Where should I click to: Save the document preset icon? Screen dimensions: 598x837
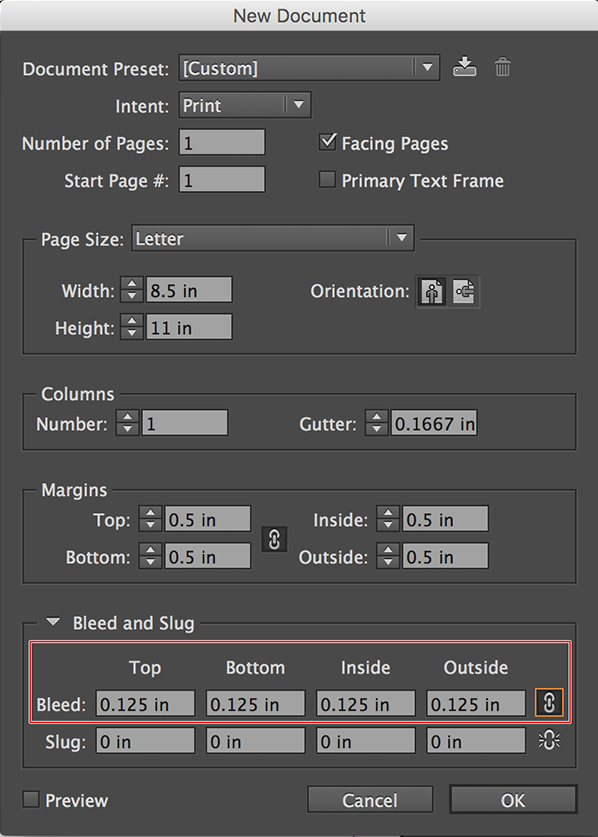point(465,68)
